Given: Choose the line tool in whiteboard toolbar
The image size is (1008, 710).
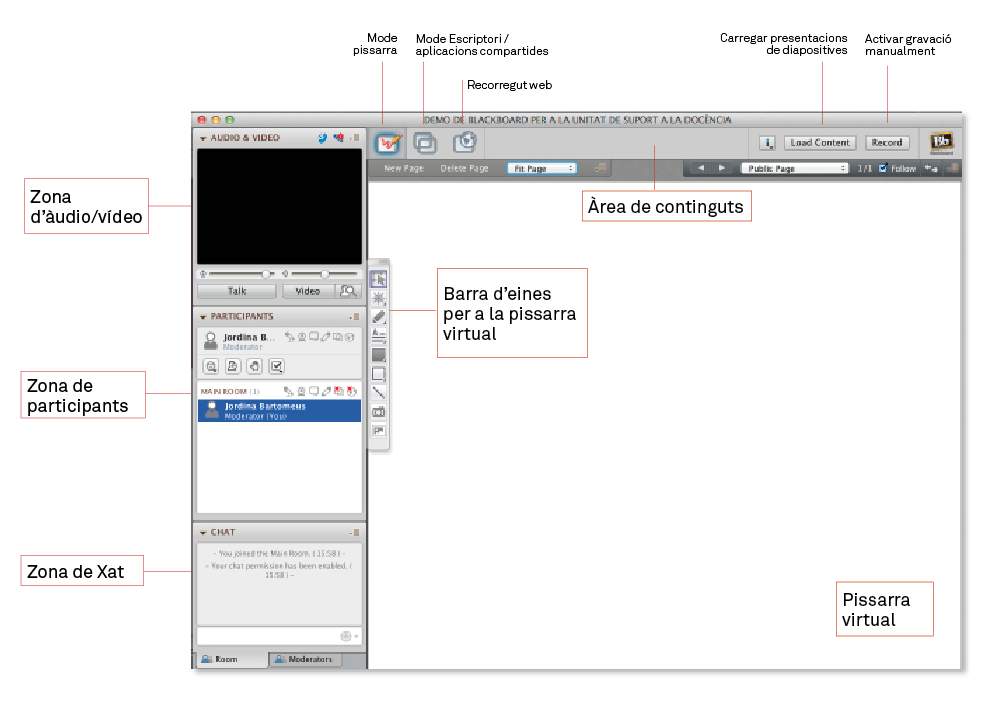Looking at the screenshot, I should pos(379,393).
